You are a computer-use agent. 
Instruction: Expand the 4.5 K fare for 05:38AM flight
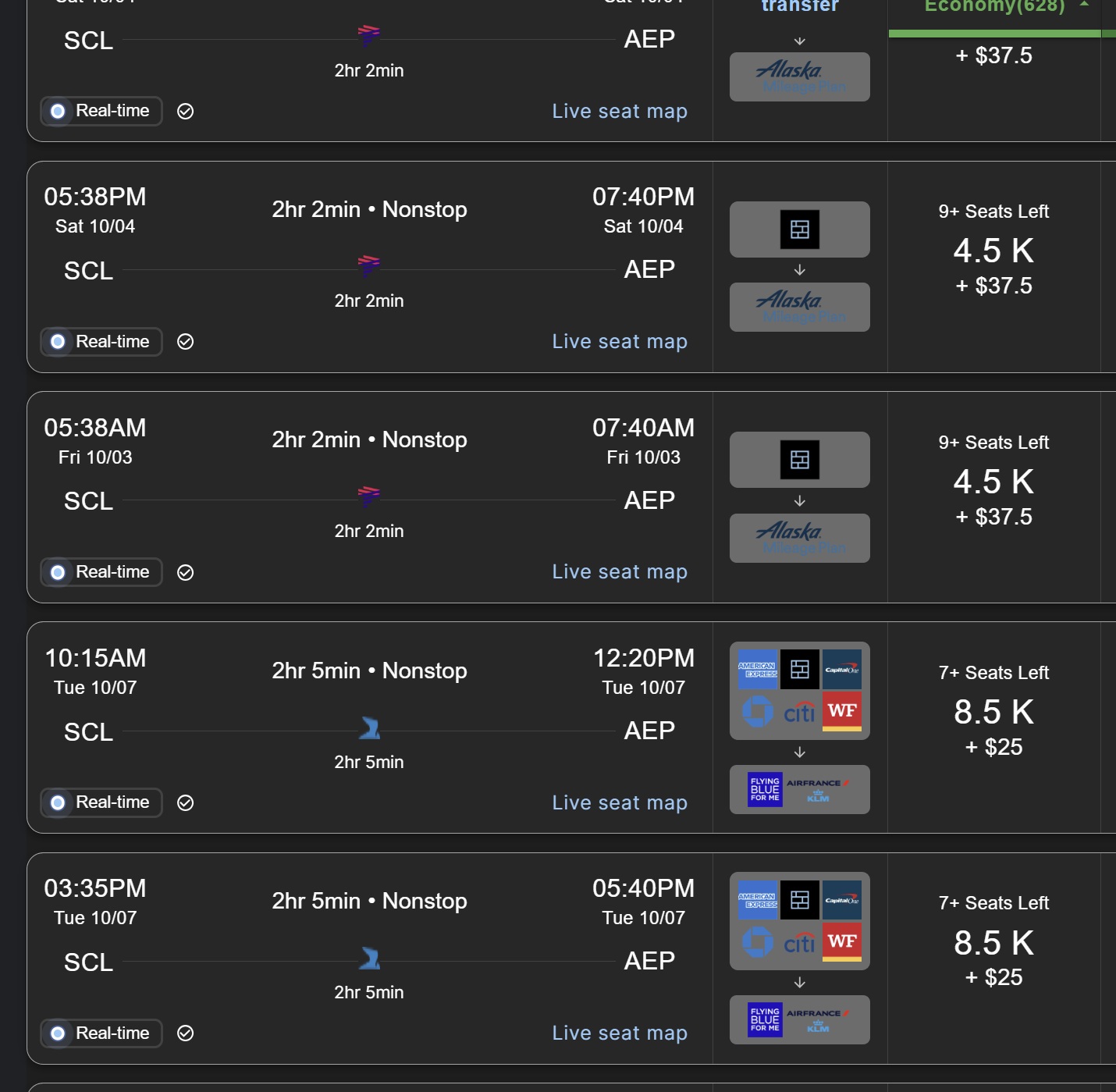point(993,482)
